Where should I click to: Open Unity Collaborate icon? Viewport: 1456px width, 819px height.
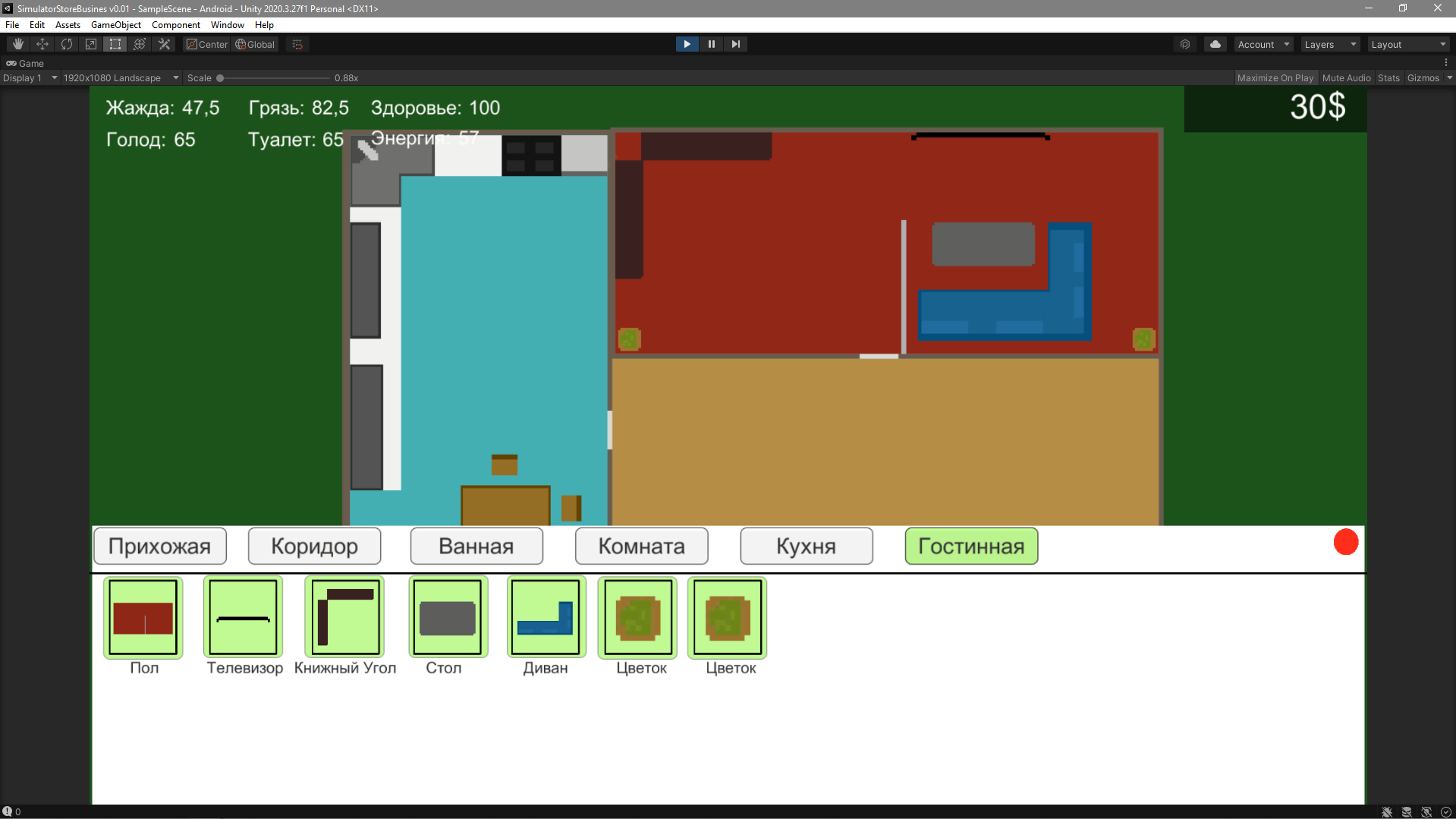pyautogui.click(x=1185, y=44)
